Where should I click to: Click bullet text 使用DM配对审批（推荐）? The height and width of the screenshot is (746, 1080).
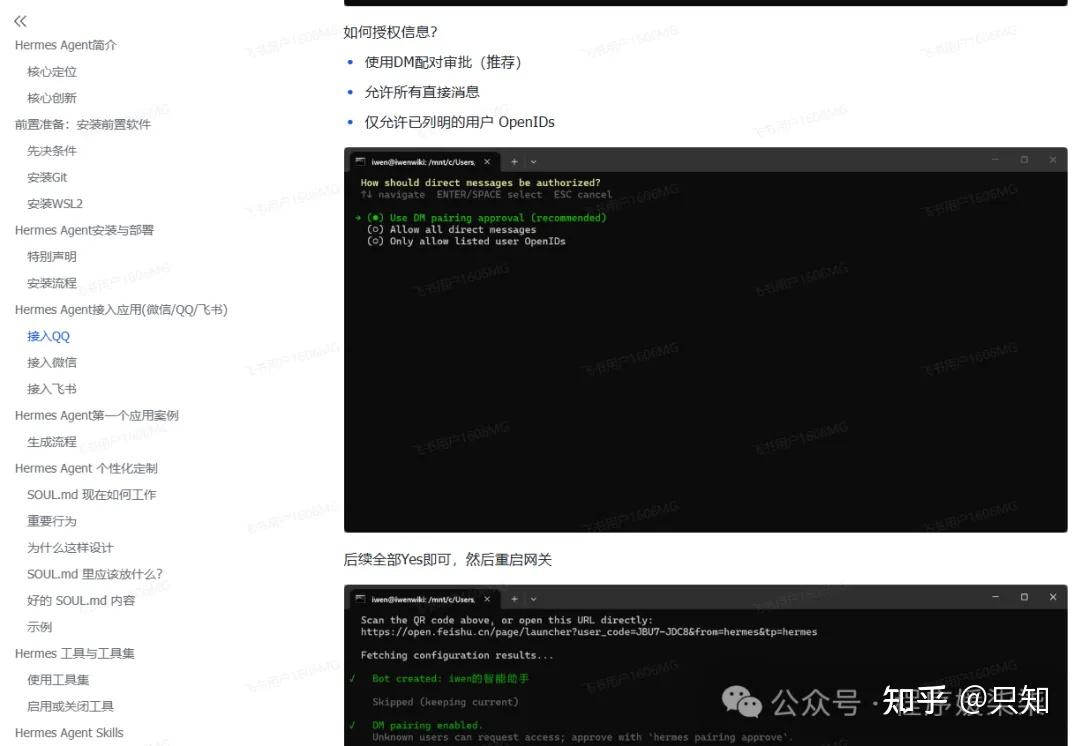(443, 63)
